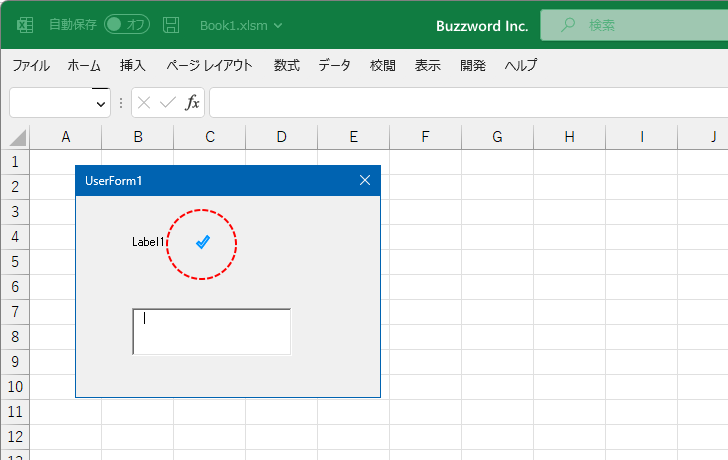Click inside the UserForm1 text box
The image size is (728, 460).
tap(212, 331)
